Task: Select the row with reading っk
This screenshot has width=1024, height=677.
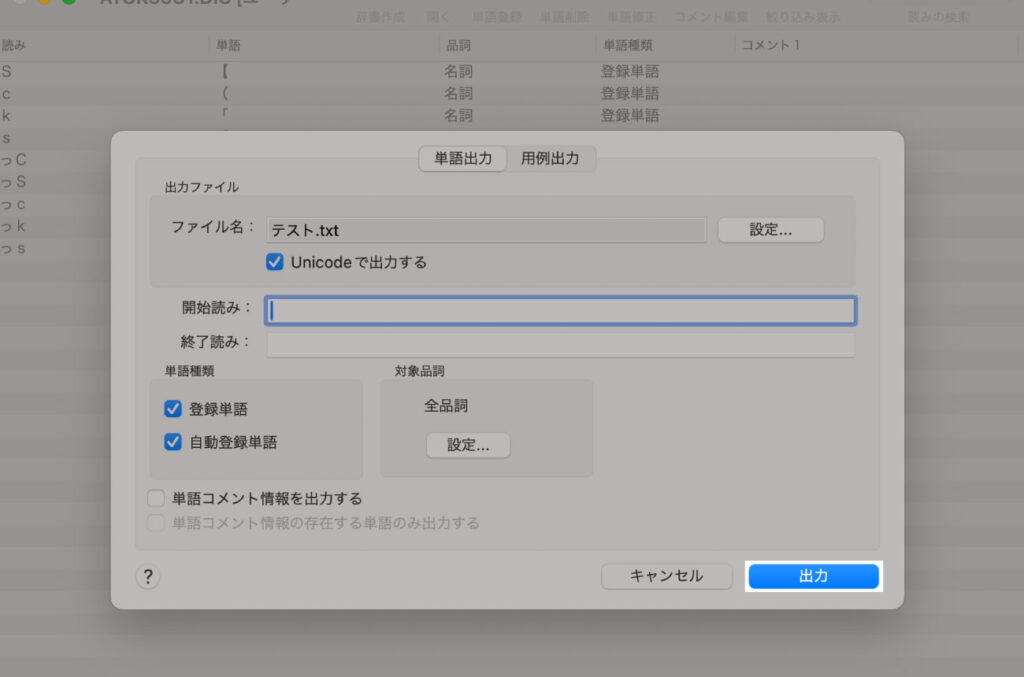Action: (x=56, y=226)
